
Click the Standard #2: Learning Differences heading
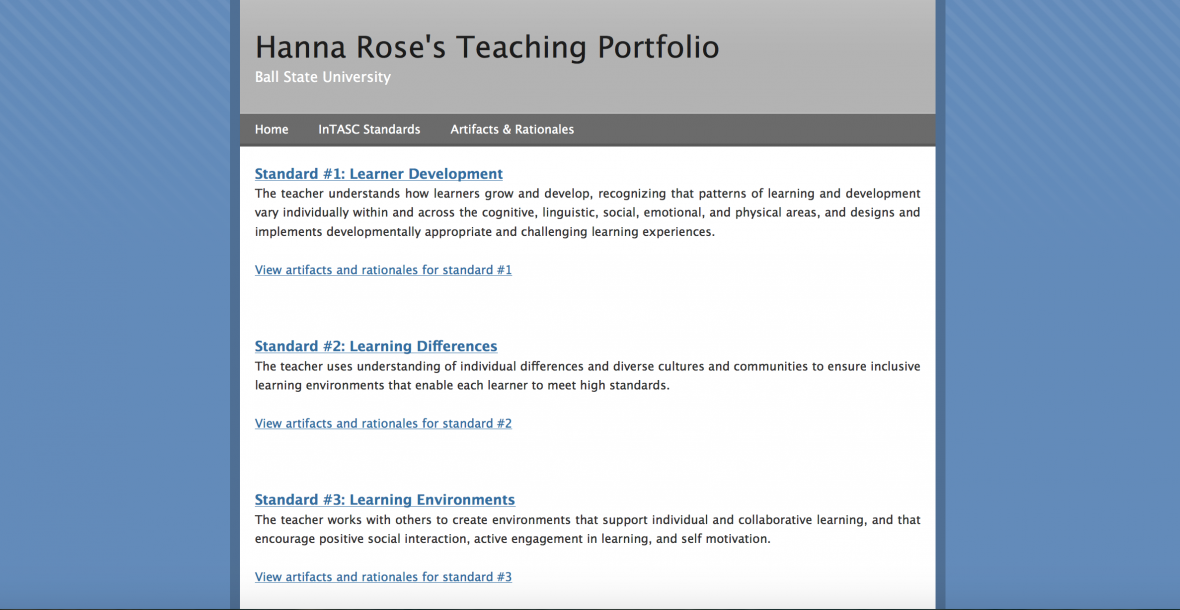[376, 346]
